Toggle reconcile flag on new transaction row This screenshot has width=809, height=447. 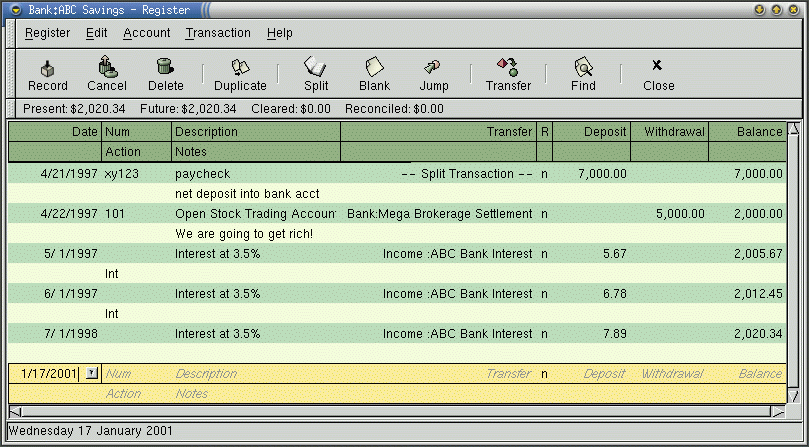coord(544,374)
